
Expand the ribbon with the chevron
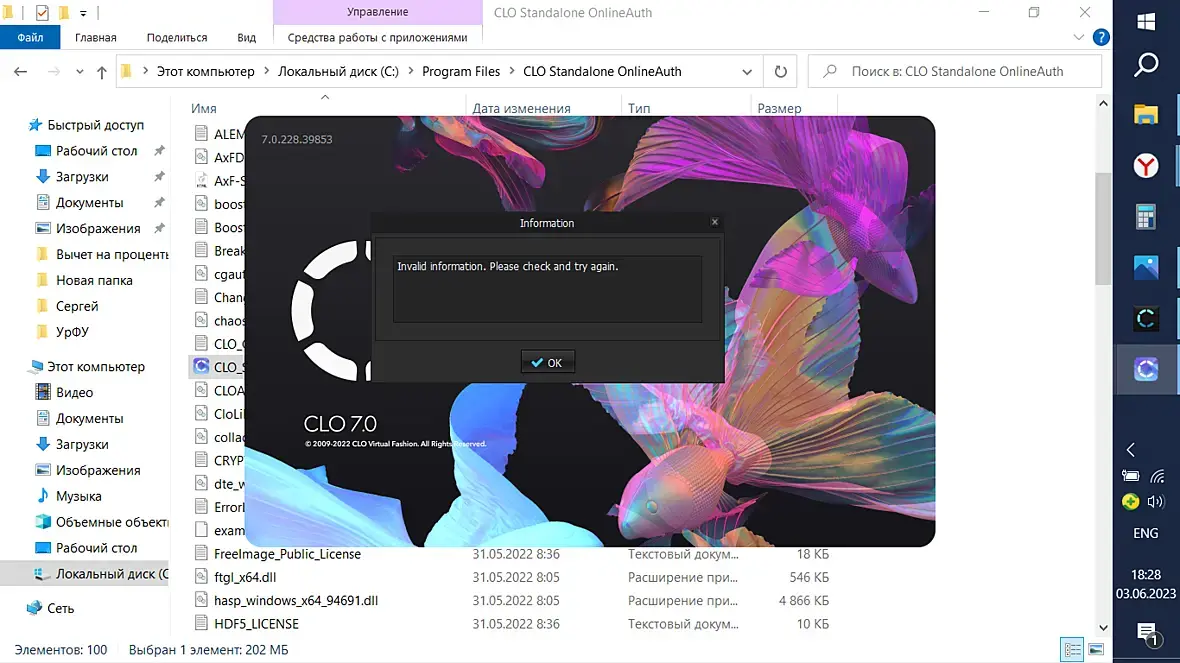tap(1078, 37)
